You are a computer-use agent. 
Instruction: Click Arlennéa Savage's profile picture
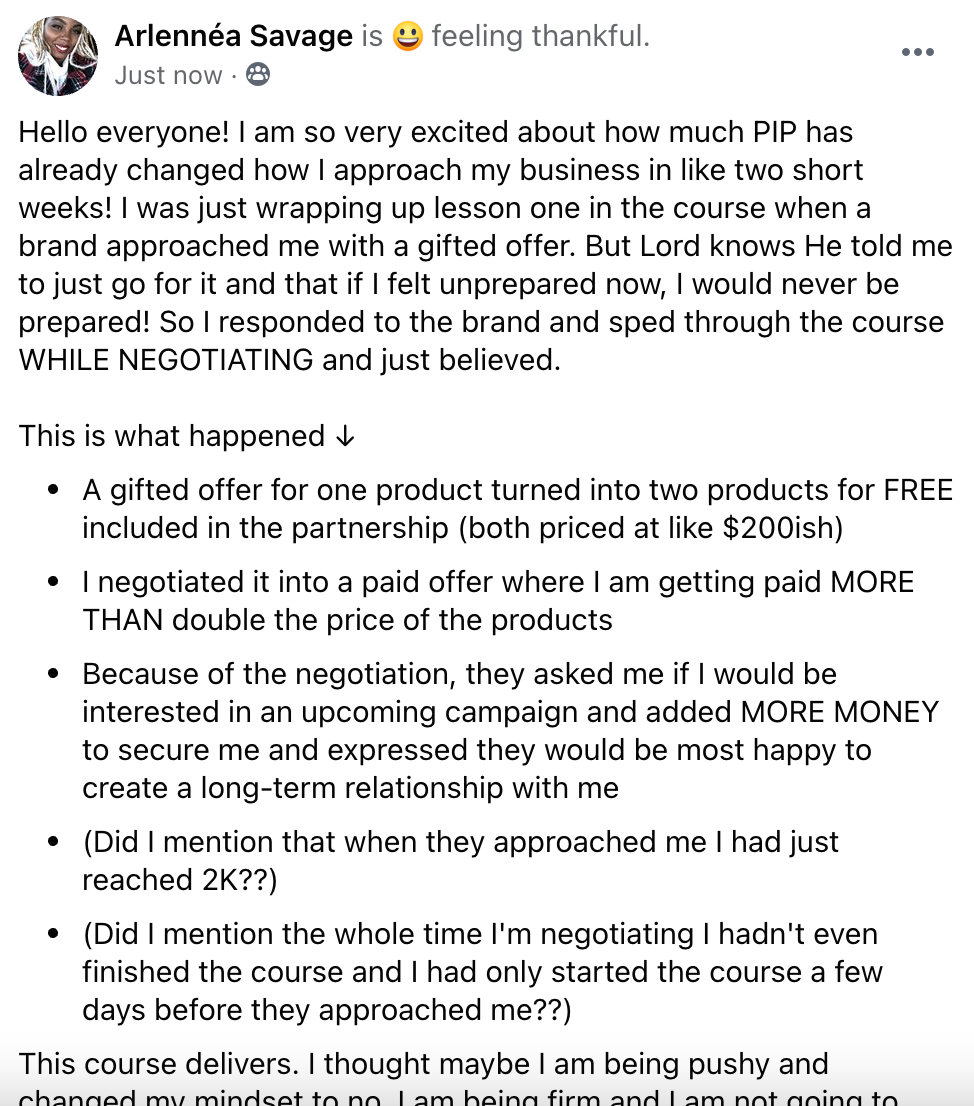(x=58, y=56)
